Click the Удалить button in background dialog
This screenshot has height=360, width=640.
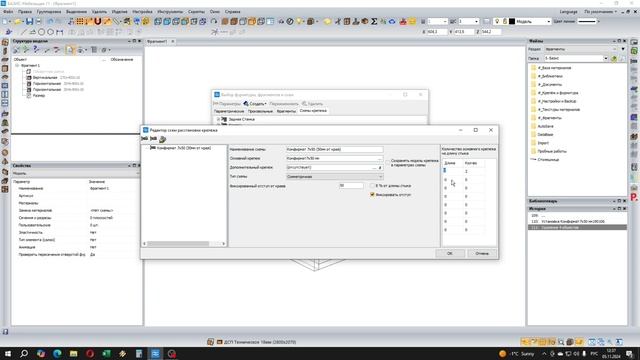312,104
